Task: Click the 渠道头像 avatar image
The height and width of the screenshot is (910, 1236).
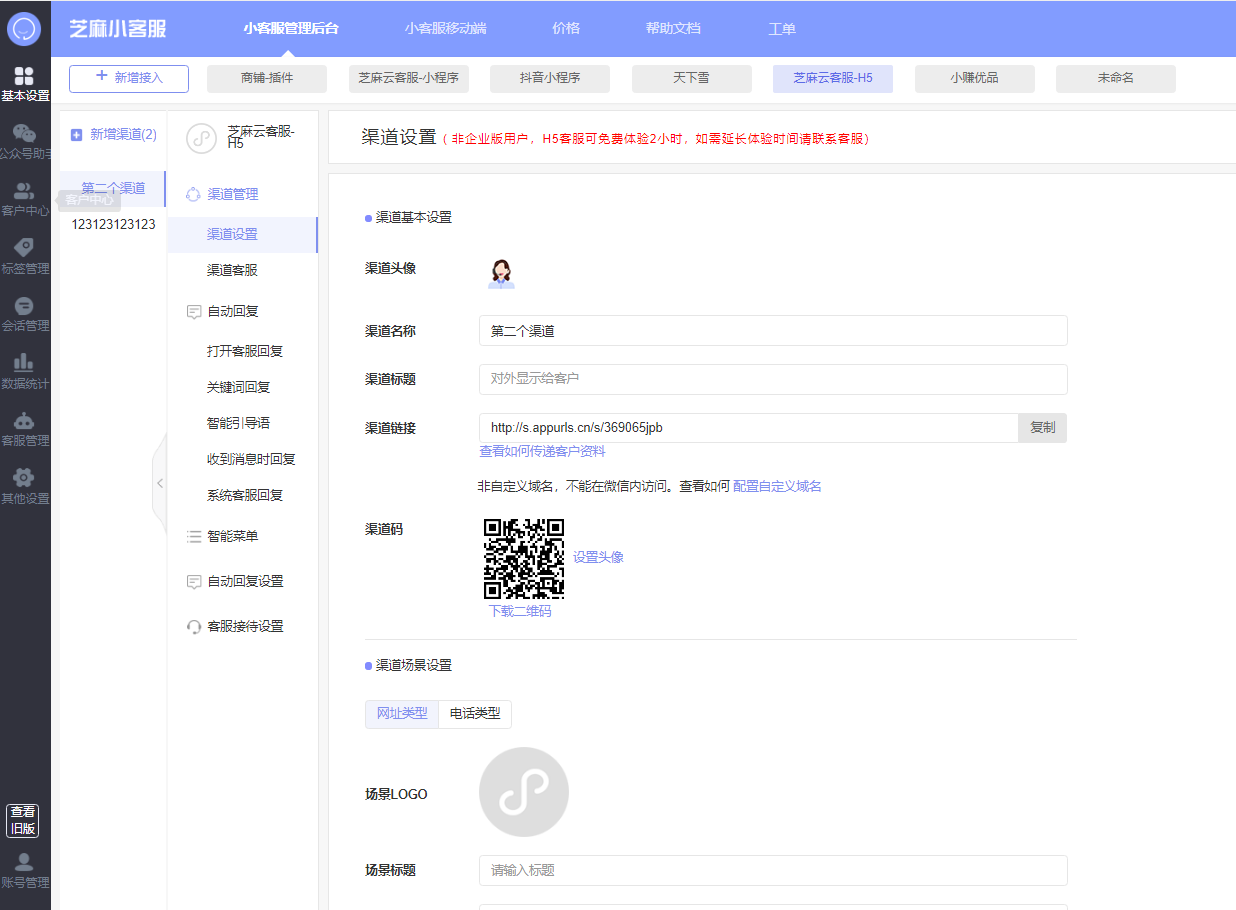Action: 501,273
